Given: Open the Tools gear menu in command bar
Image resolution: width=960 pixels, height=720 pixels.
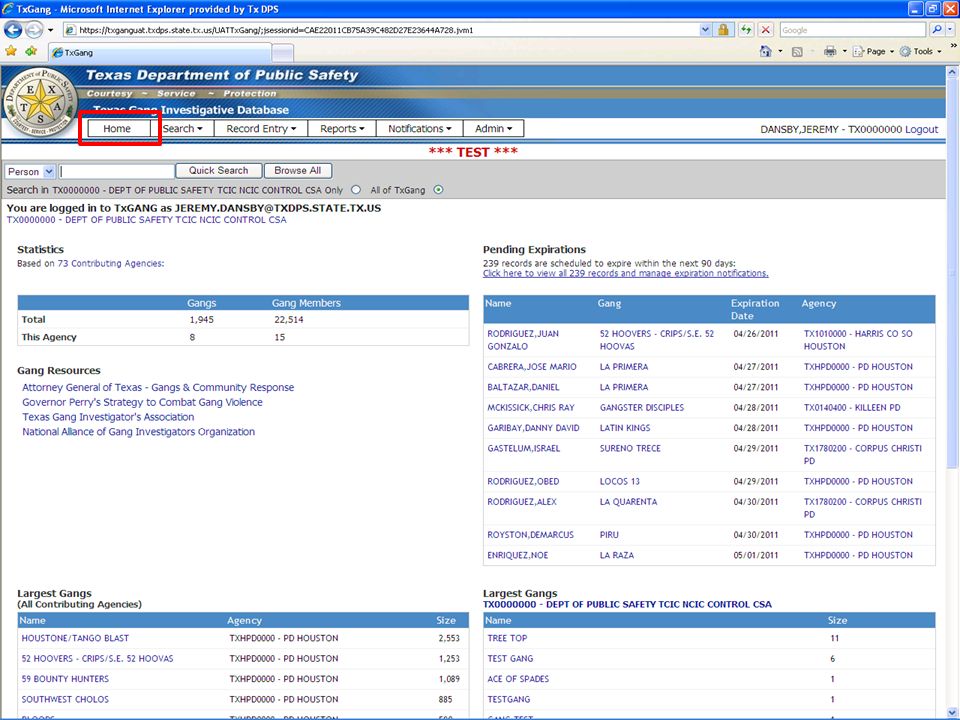Looking at the screenshot, I should [x=920, y=51].
